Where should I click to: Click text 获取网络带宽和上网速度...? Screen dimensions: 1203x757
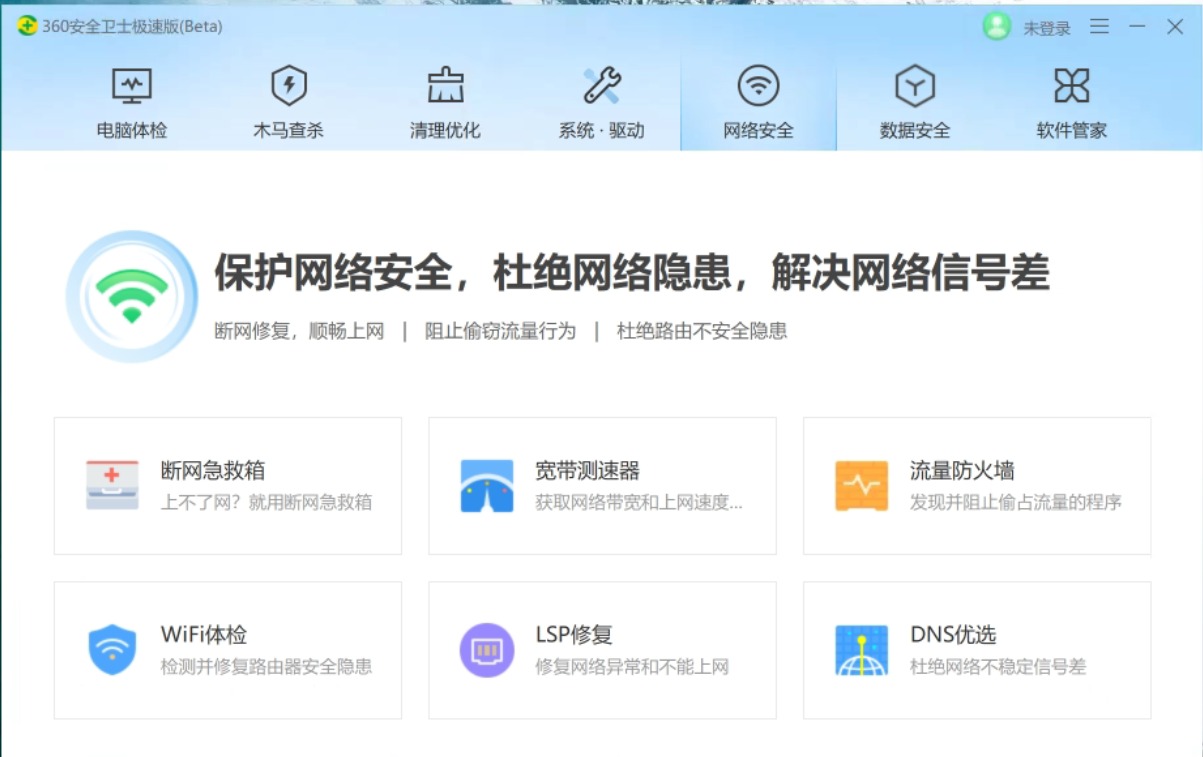click(x=638, y=502)
